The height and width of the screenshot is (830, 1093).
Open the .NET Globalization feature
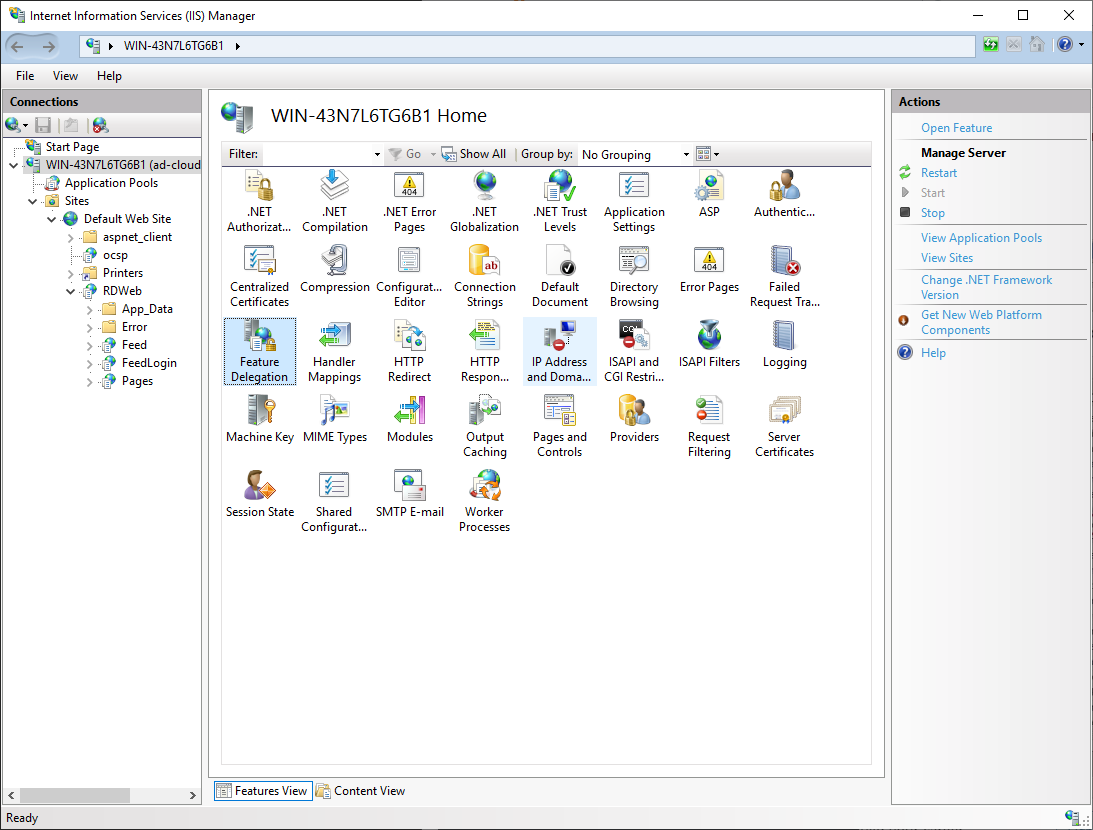[484, 201]
